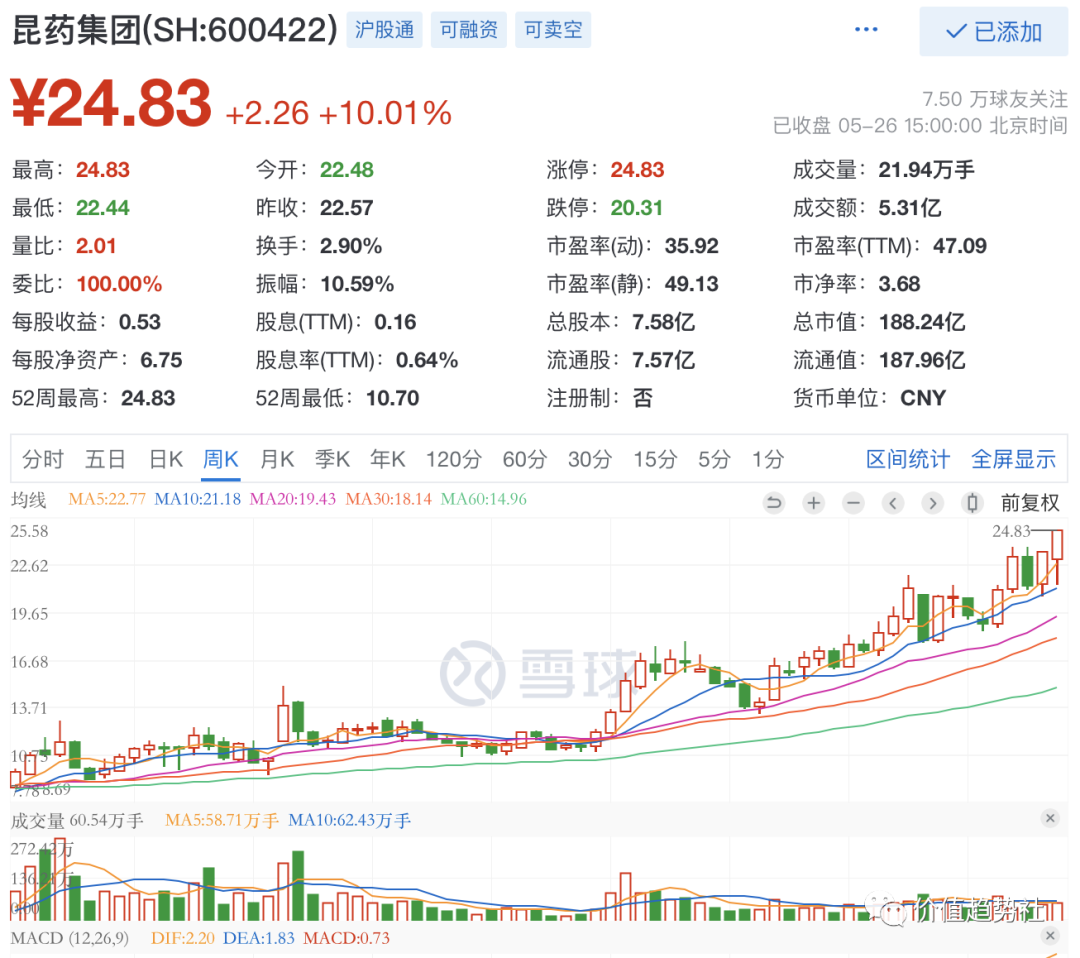Viewport: 1080px width, 958px height.
Task: Click the MA30:18.14 legend value
Action: click(x=388, y=499)
